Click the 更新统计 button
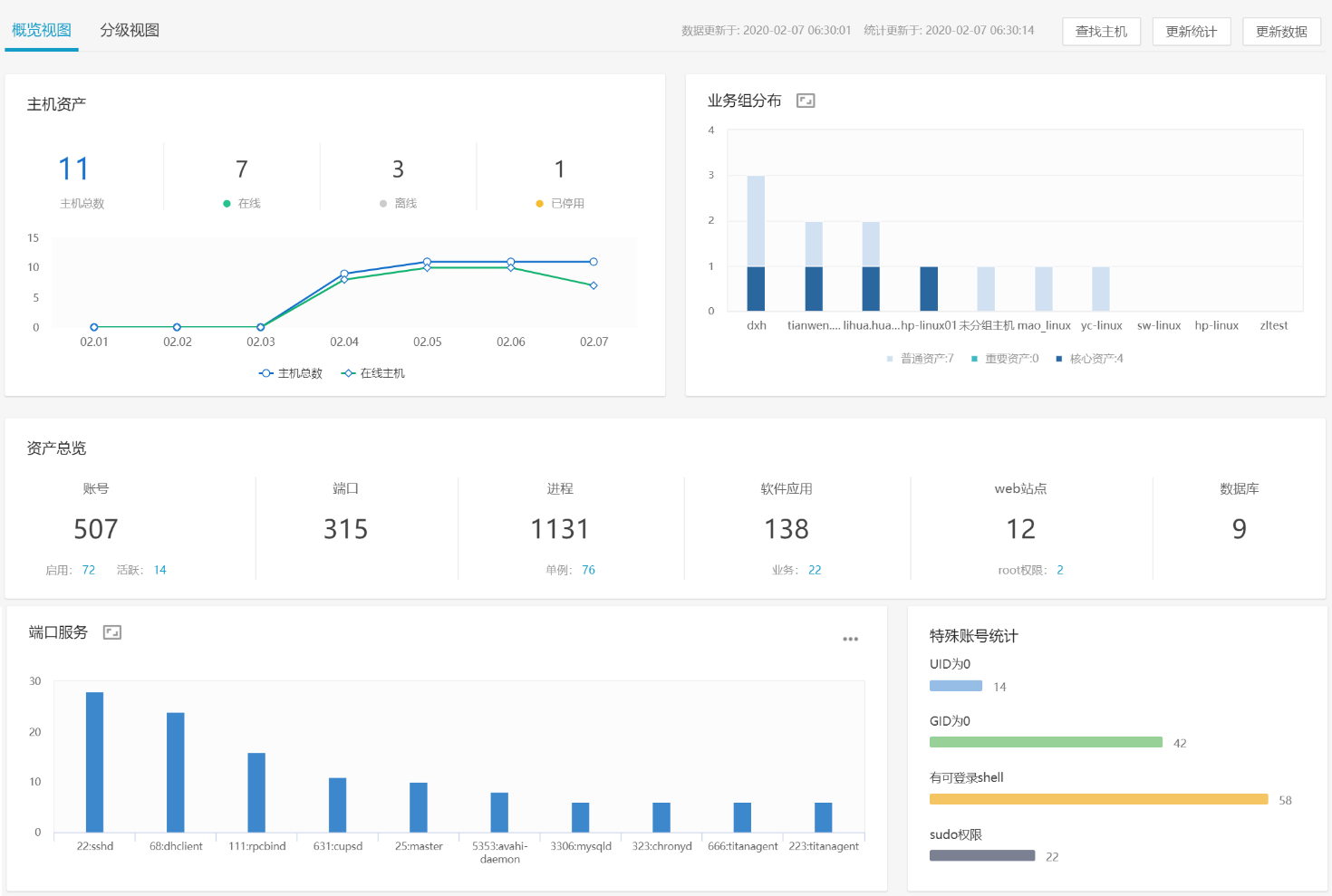The width and height of the screenshot is (1332, 896). [x=1191, y=31]
